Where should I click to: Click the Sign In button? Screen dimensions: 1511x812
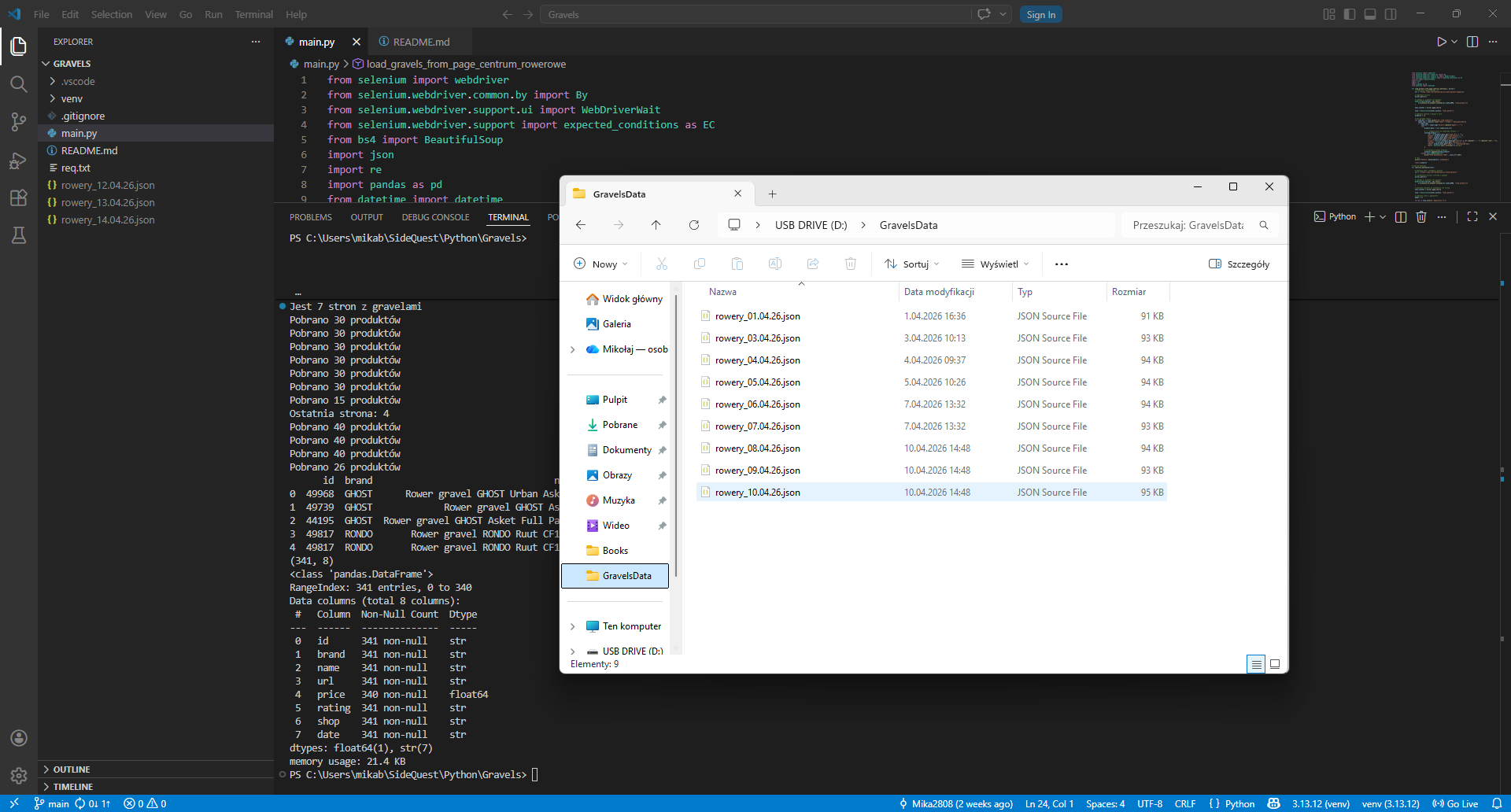tap(1040, 14)
